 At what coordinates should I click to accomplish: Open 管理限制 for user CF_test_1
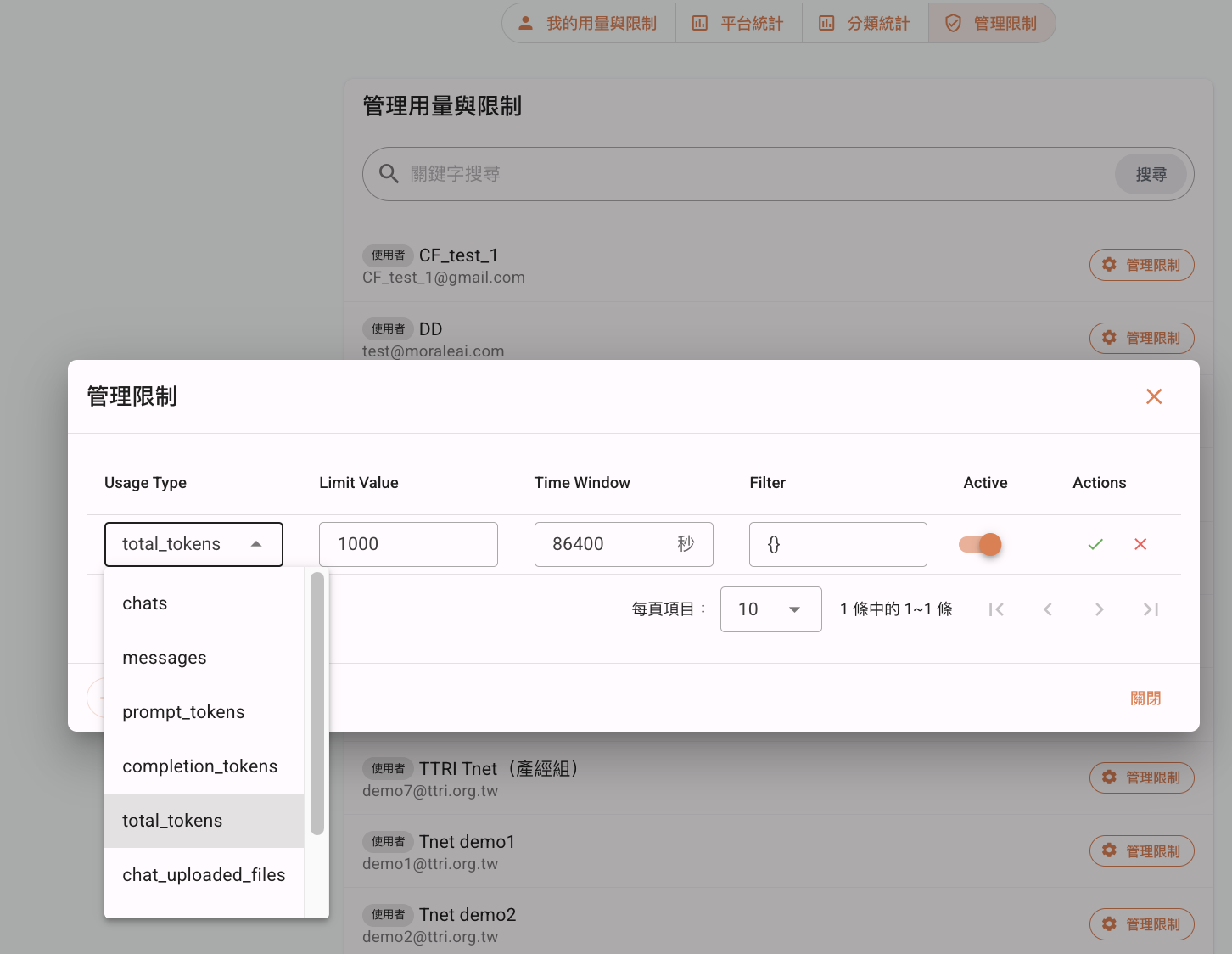point(1141,265)
